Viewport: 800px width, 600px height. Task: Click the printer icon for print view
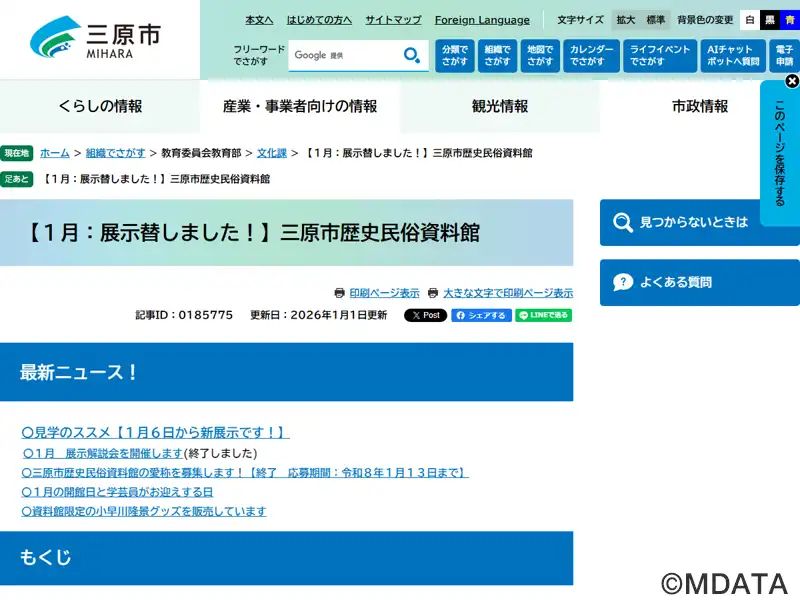coord(340,293)
